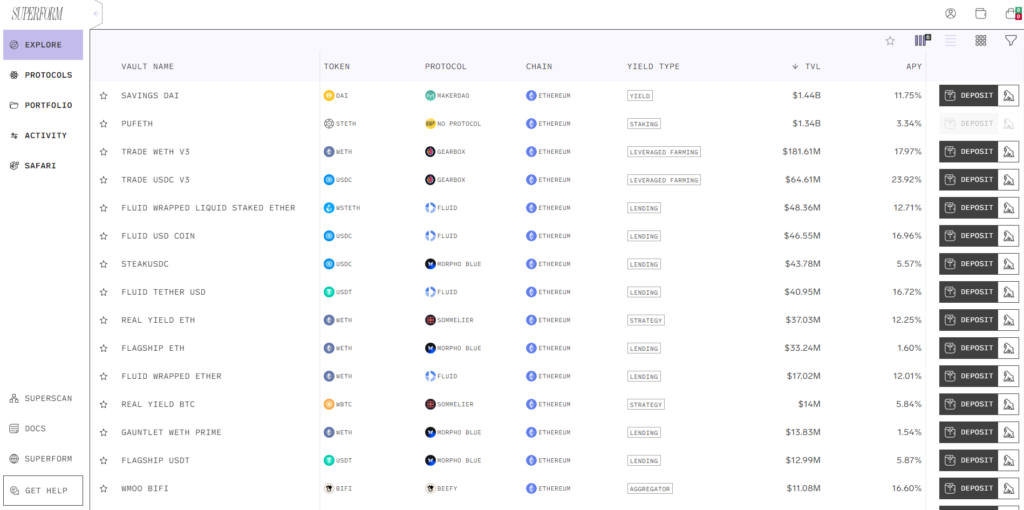Click the Gearbox icon in Trade WETH V3 row
Screen dimensions: 1024x510
pyautogui.click(x=430, y=152)
